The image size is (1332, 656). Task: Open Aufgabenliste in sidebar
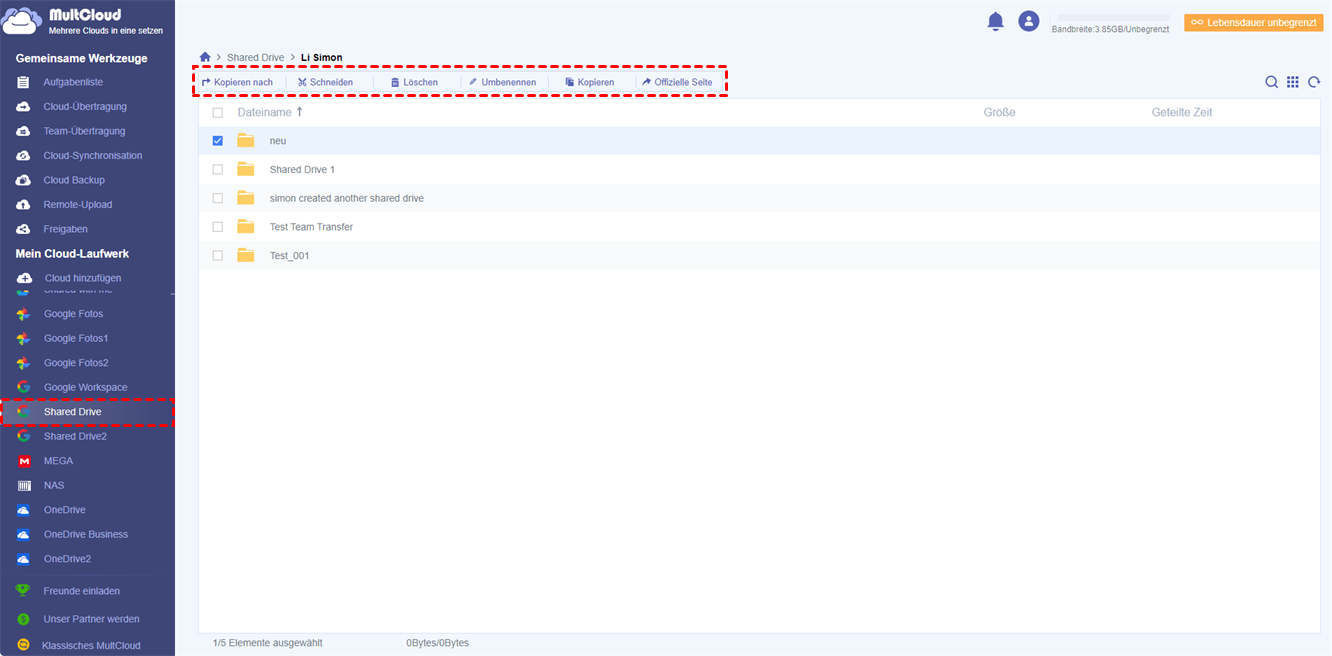pyautogui.click(x=73, y=82)
